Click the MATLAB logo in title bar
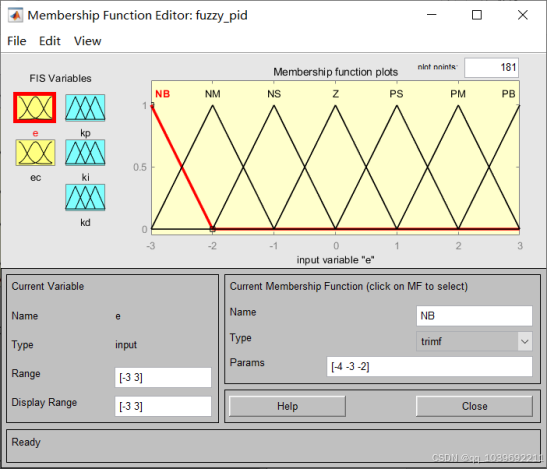Viewport: 548px width, 470px height. coord(15,15)
